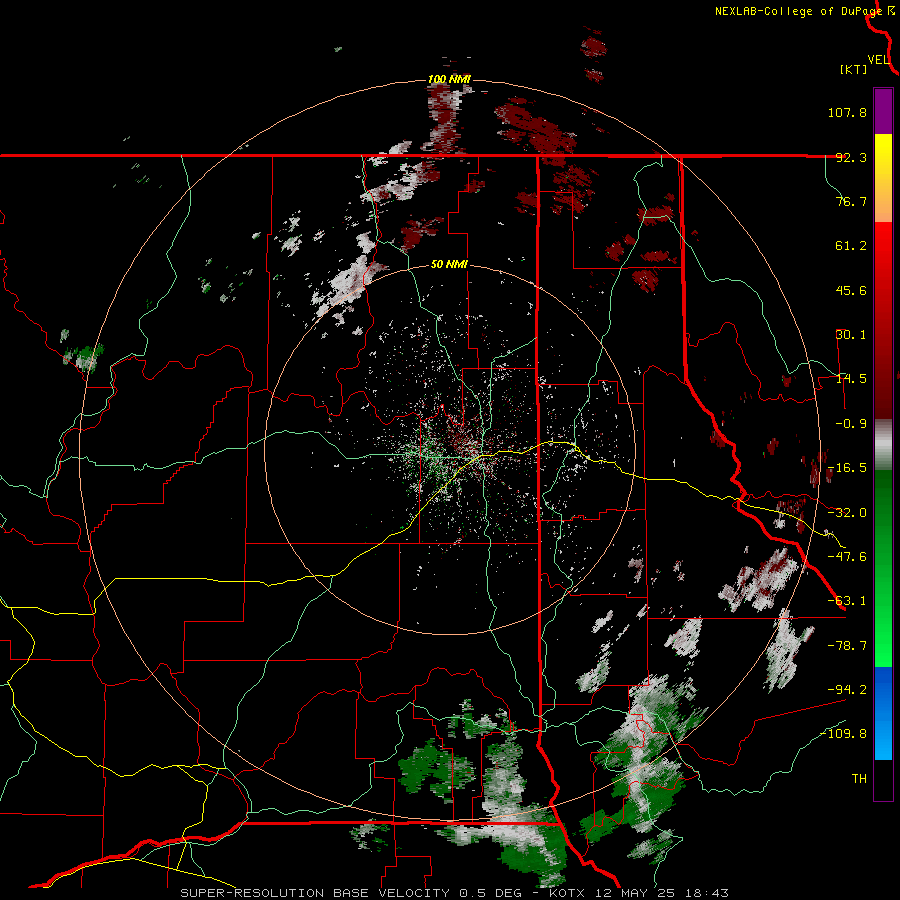Image resolution: width=900 pixels, height=900 pixels.
Task: Select the 76.7 velocity scale value
Action: [x=851, y=201]
